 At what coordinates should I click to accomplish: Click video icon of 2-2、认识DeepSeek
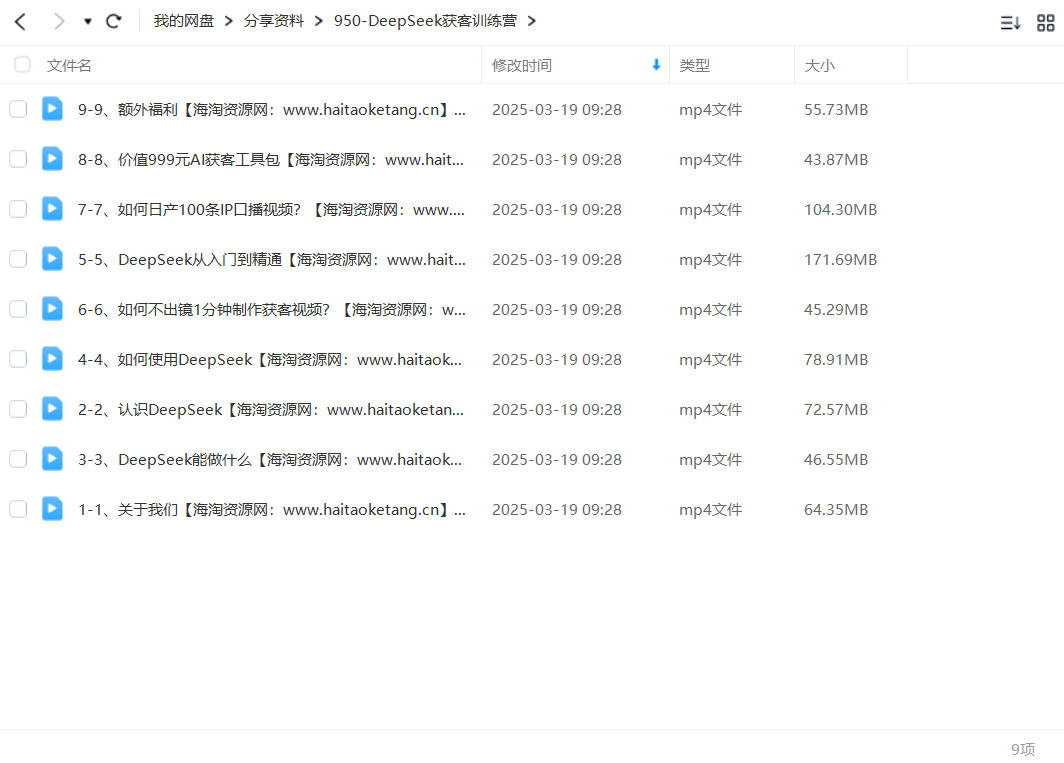click(52, 409)
